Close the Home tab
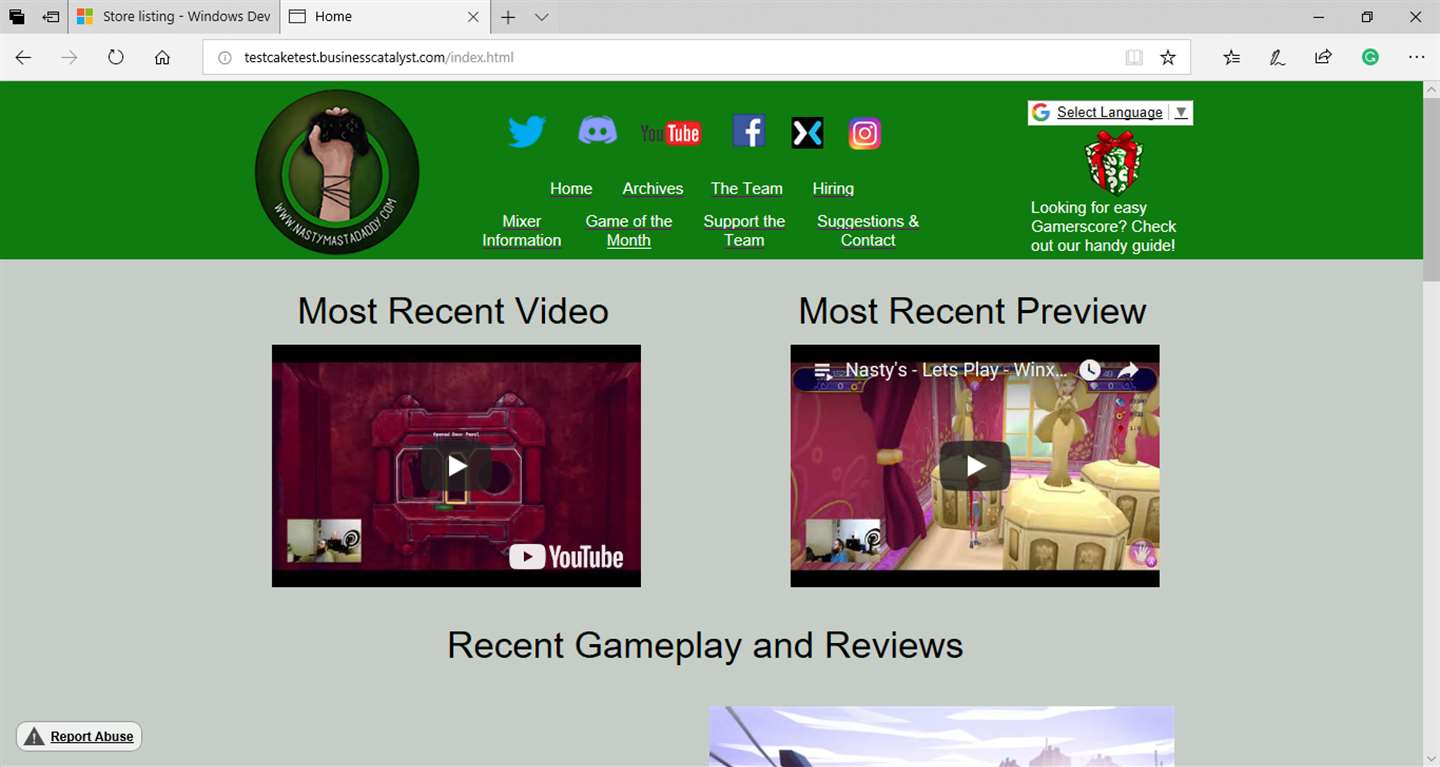 [x=473, y=17]
